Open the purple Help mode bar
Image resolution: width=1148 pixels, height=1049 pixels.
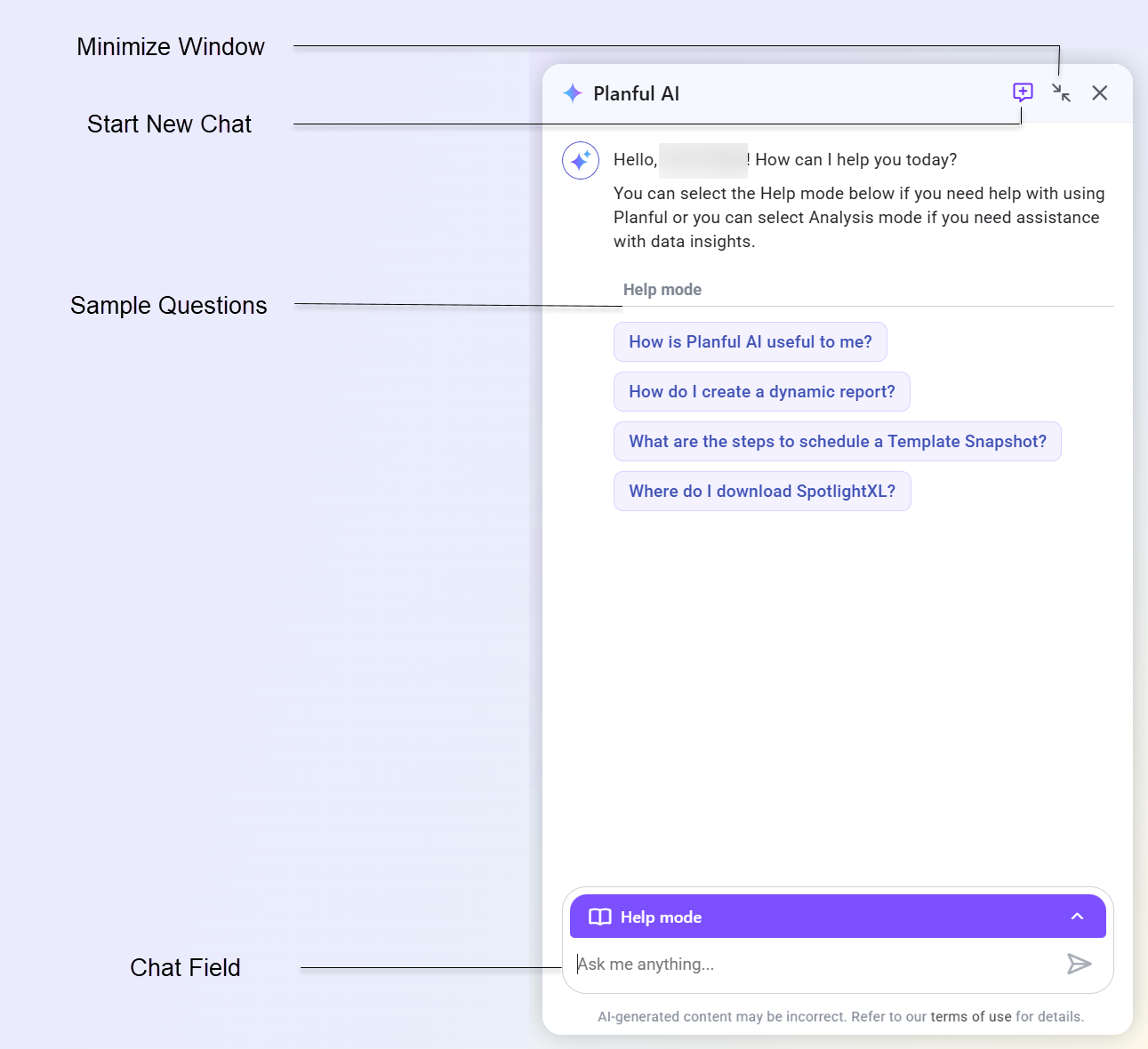tap(838, 917)
